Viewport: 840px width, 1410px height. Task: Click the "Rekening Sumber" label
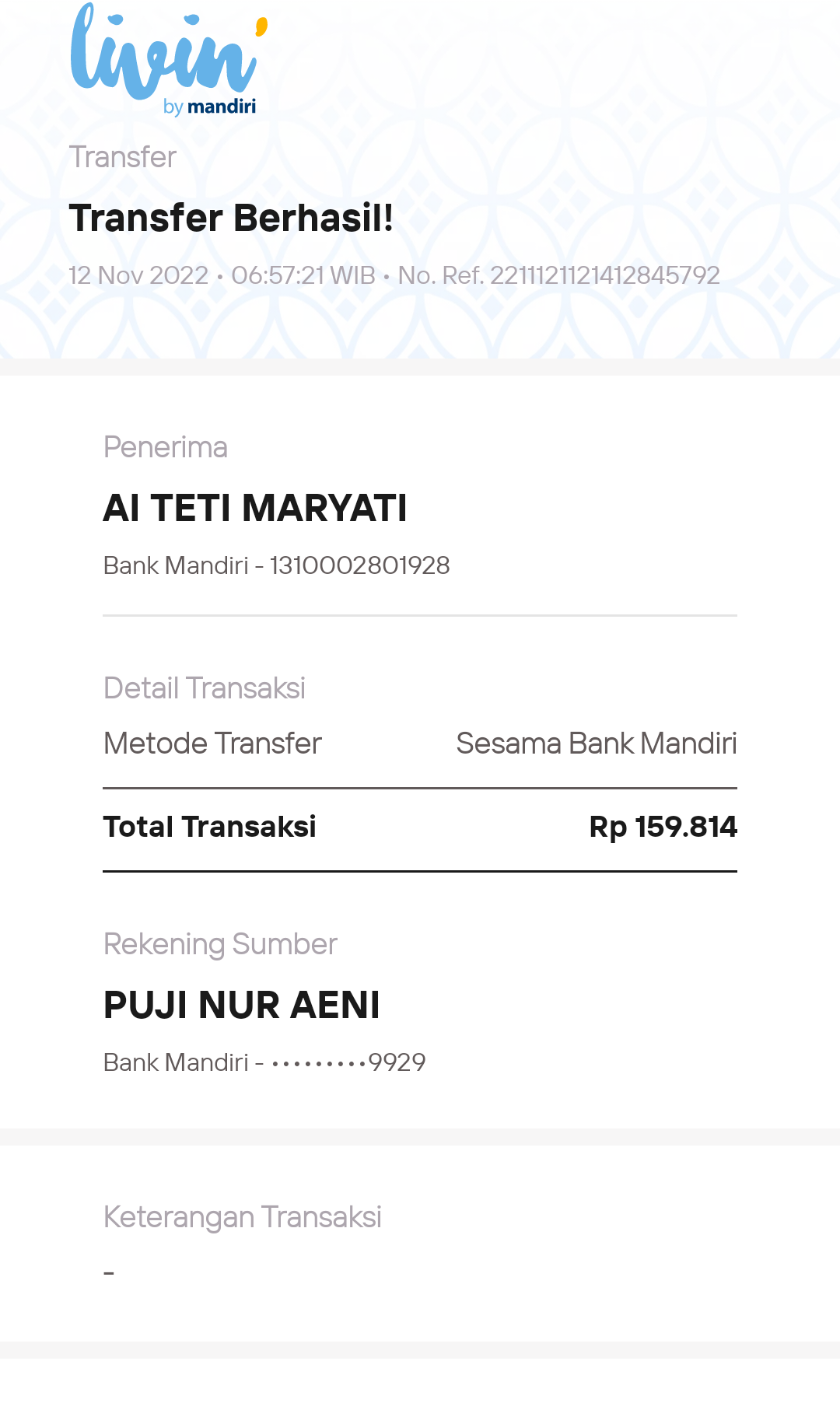[x=220, y=944]
